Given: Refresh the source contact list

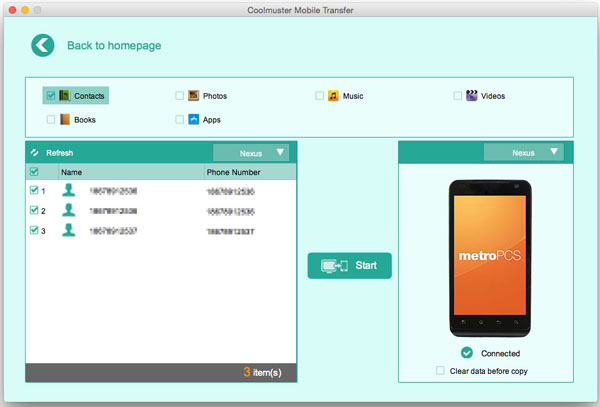Looking at the screenshot, I should tap(59, 153).
